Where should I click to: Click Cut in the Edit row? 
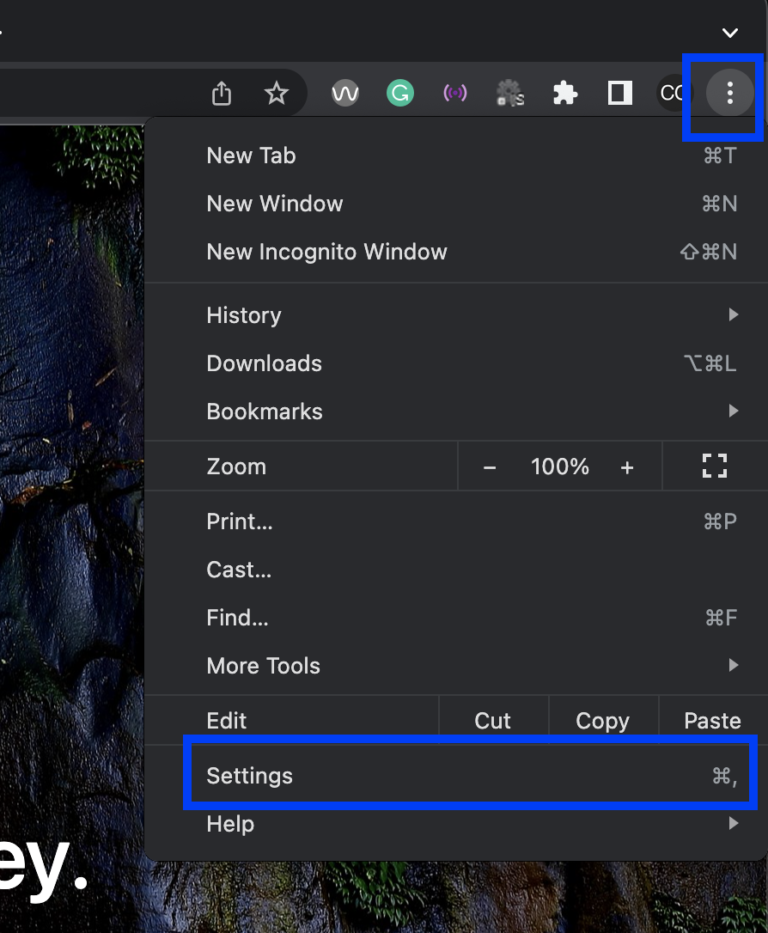coord(493,721)
